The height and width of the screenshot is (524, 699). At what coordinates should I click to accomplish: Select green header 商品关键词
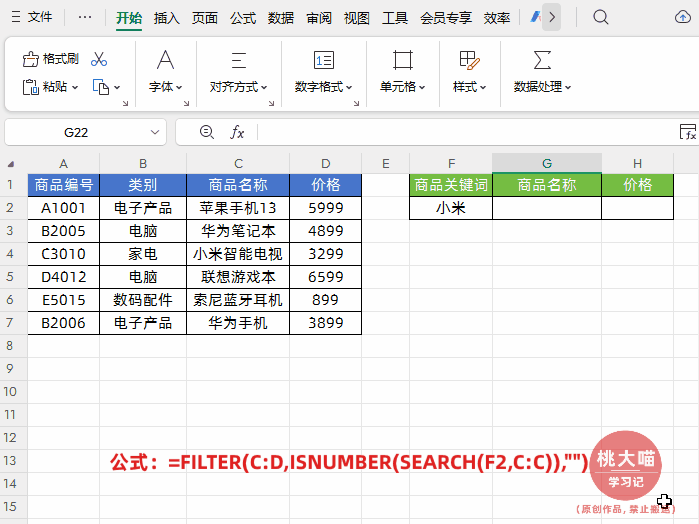(451, 185)
